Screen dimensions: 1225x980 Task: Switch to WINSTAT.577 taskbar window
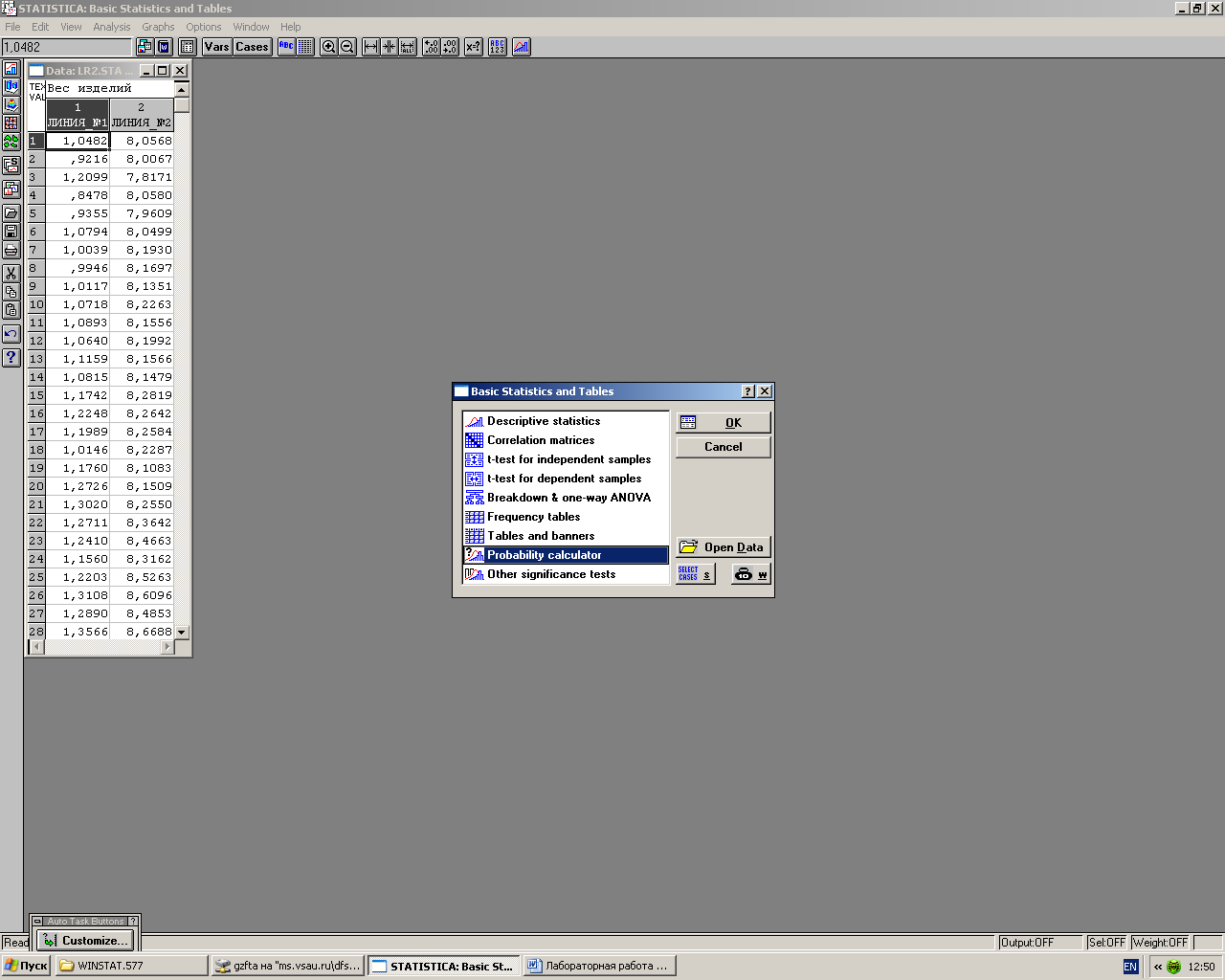click(131, 966)
